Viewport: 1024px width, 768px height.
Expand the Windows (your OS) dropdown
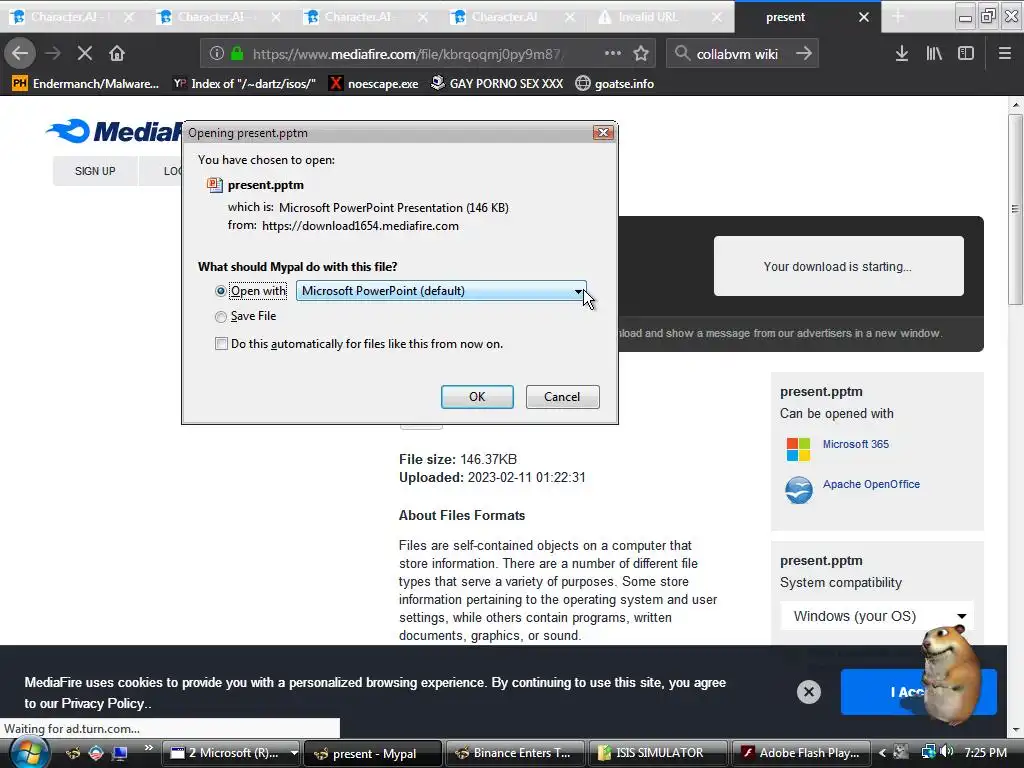point(877,616)
